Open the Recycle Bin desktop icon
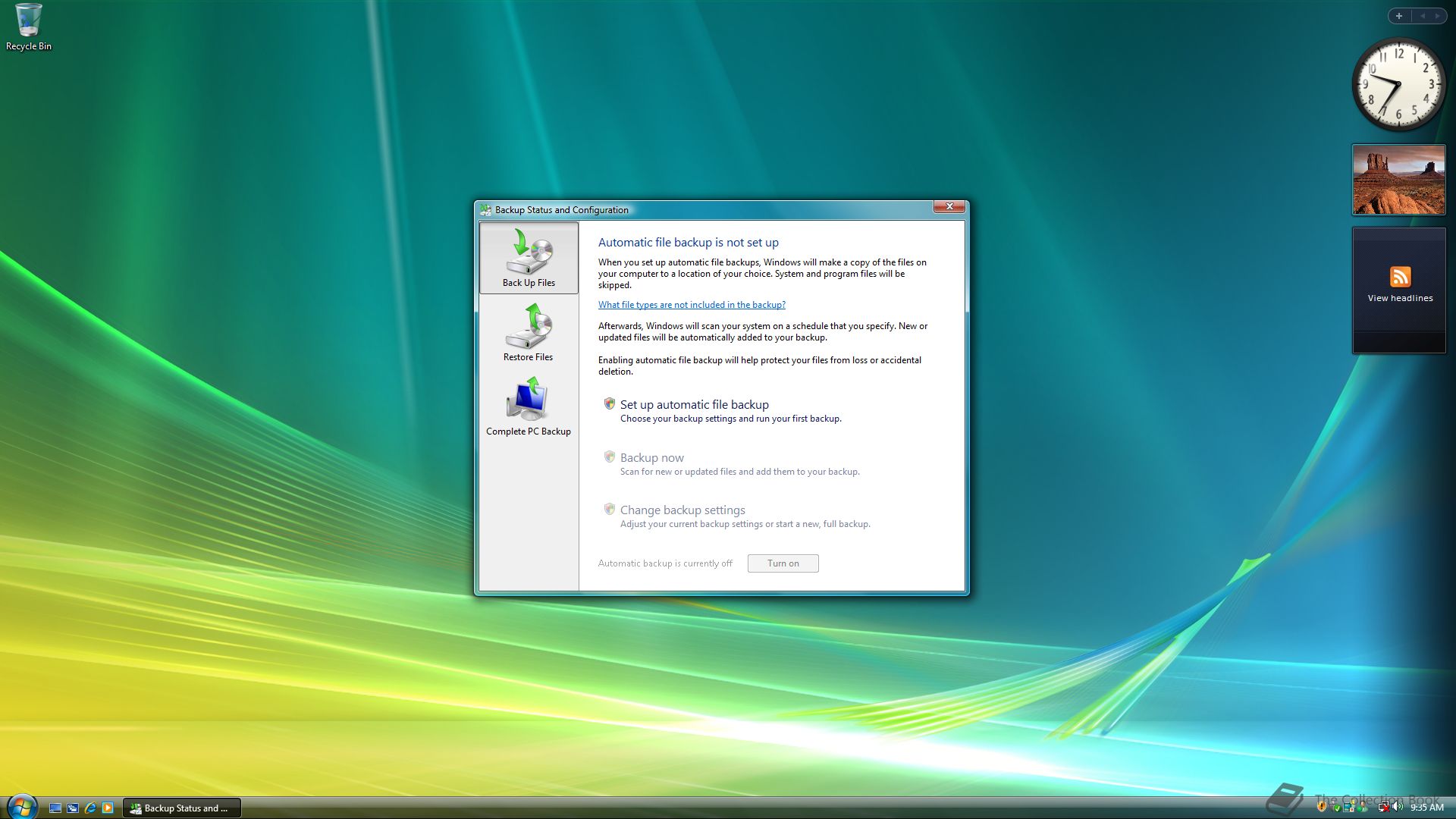The height and width of the screenshot is (819, 1456). (x=29, y=27)
